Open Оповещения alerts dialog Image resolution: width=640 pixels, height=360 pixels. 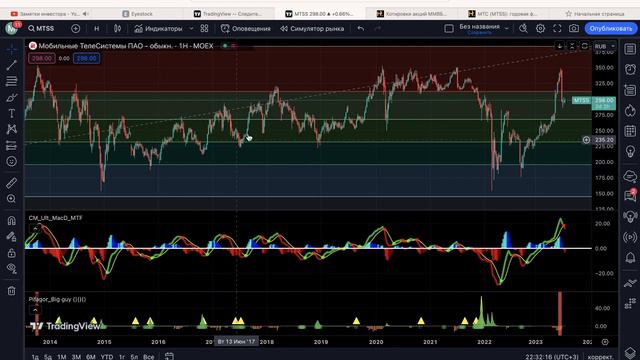point(246,29)
